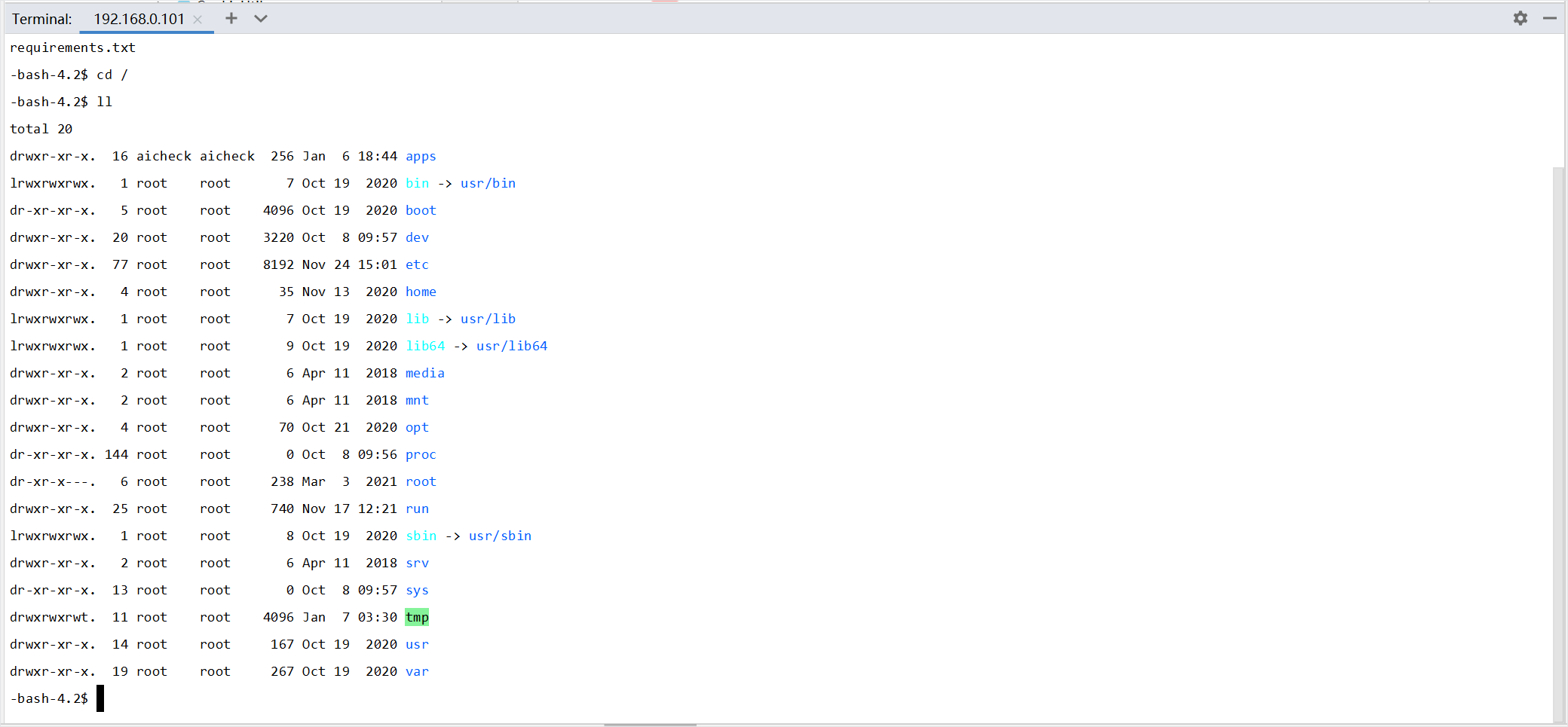The image size is (1568, 727).
Task: Open the opt directory link
Action: [x=416, y=427]
